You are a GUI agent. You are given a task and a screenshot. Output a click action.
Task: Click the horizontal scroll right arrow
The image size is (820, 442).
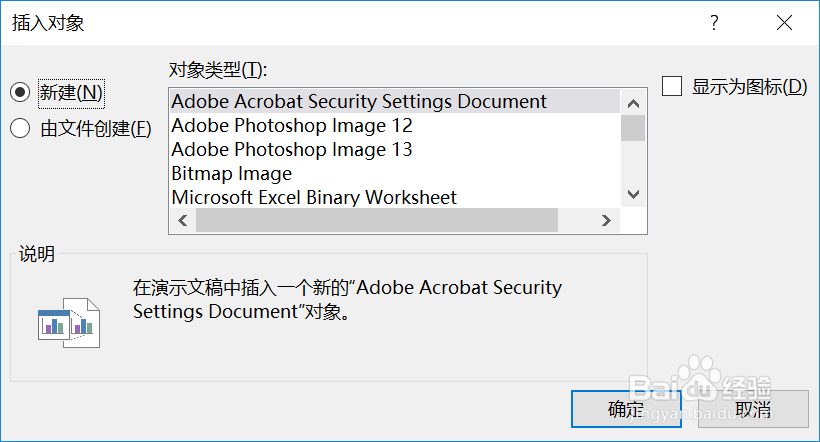(x=607, y=220)
